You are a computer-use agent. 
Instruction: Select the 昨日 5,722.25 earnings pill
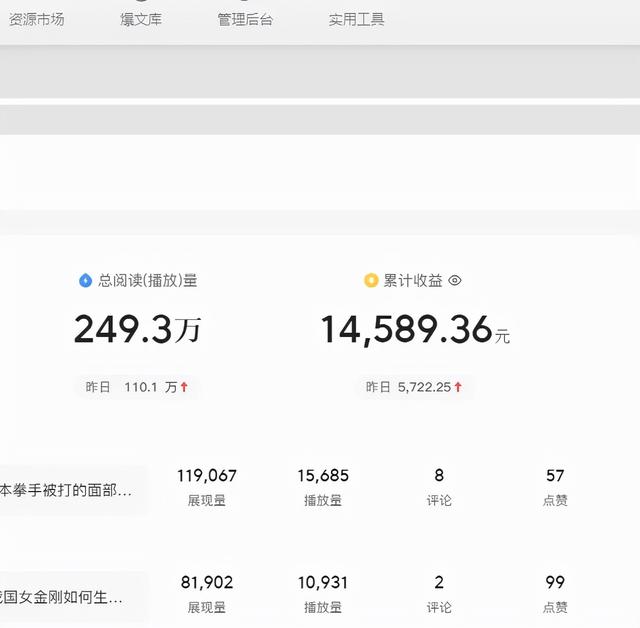(x=414, y=387)
